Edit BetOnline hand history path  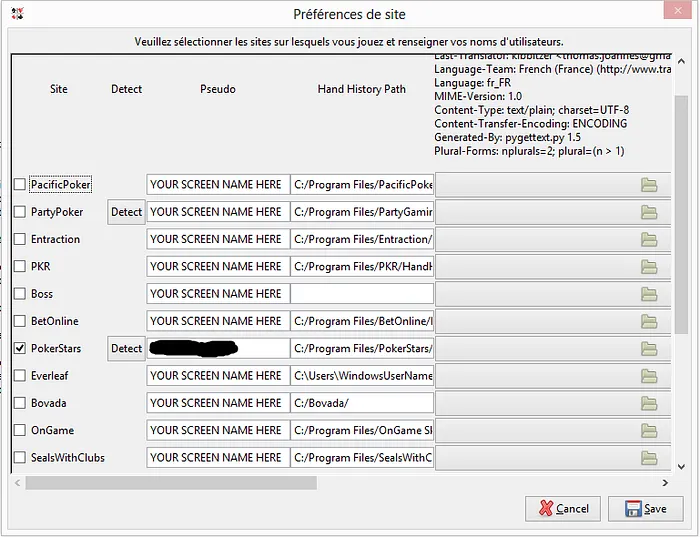362,321
